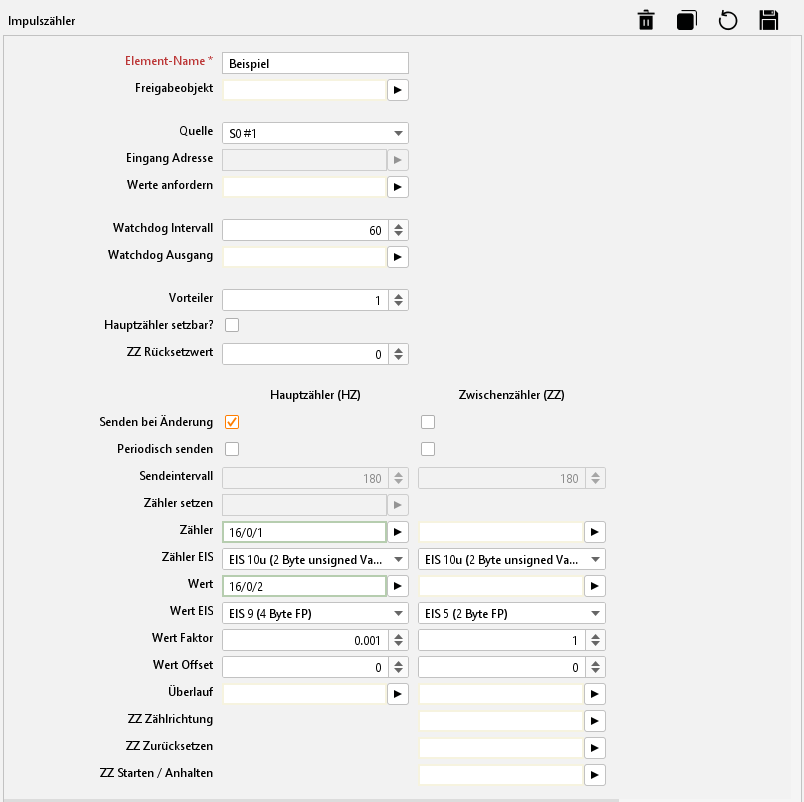
Task: Click the Element-Name field containing Beispiel
Action: (x=315, y=63)
